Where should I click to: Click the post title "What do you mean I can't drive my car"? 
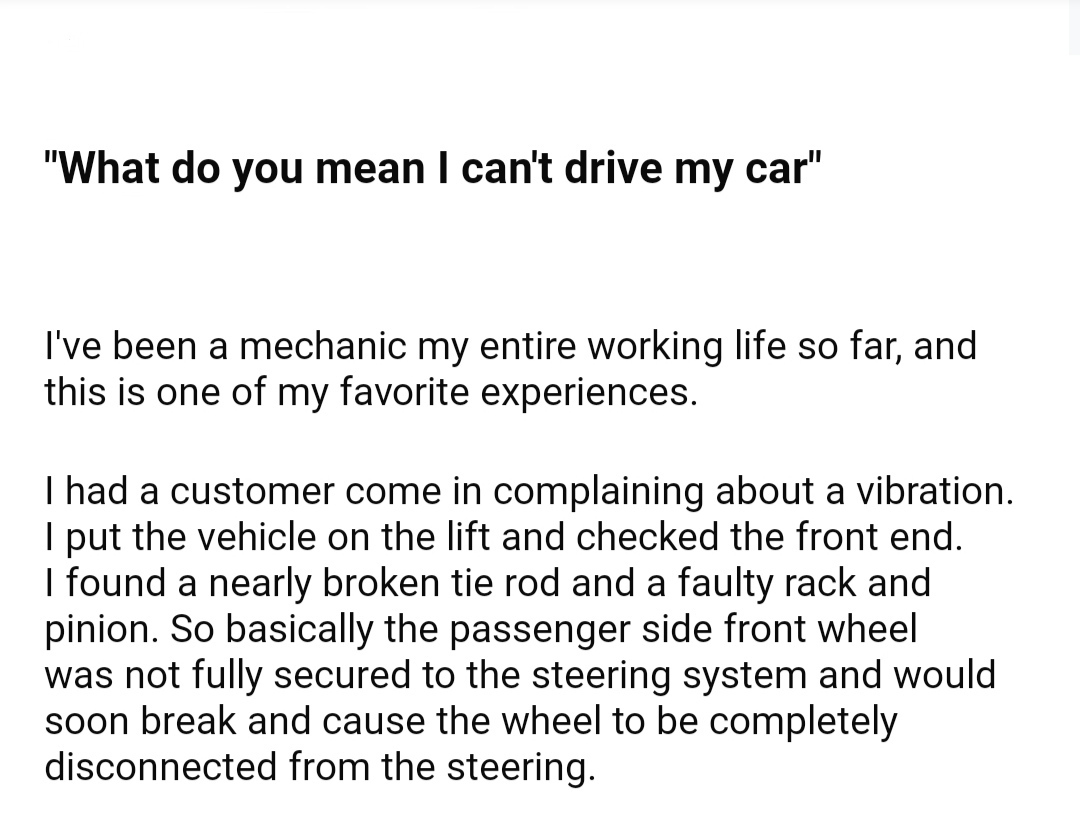433,167
